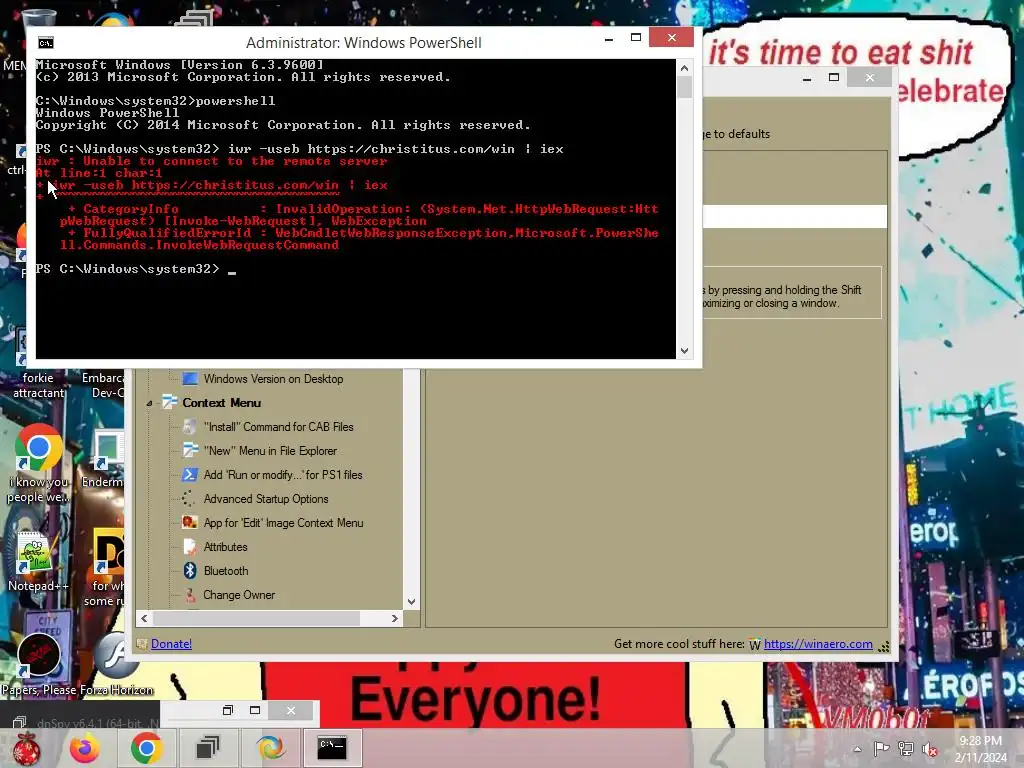Select the Bluetooth tweak
The height and width of the screenshot is (768, 1024).
coord(226,571)
